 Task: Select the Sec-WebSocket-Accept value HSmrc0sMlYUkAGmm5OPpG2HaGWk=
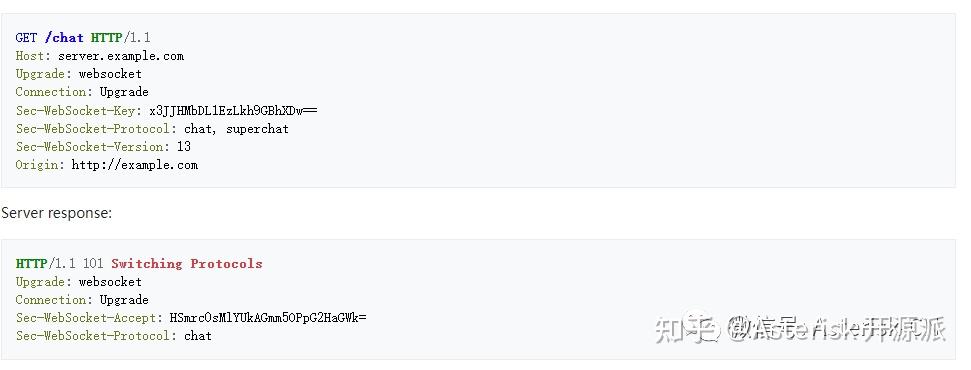coord(268,317)
